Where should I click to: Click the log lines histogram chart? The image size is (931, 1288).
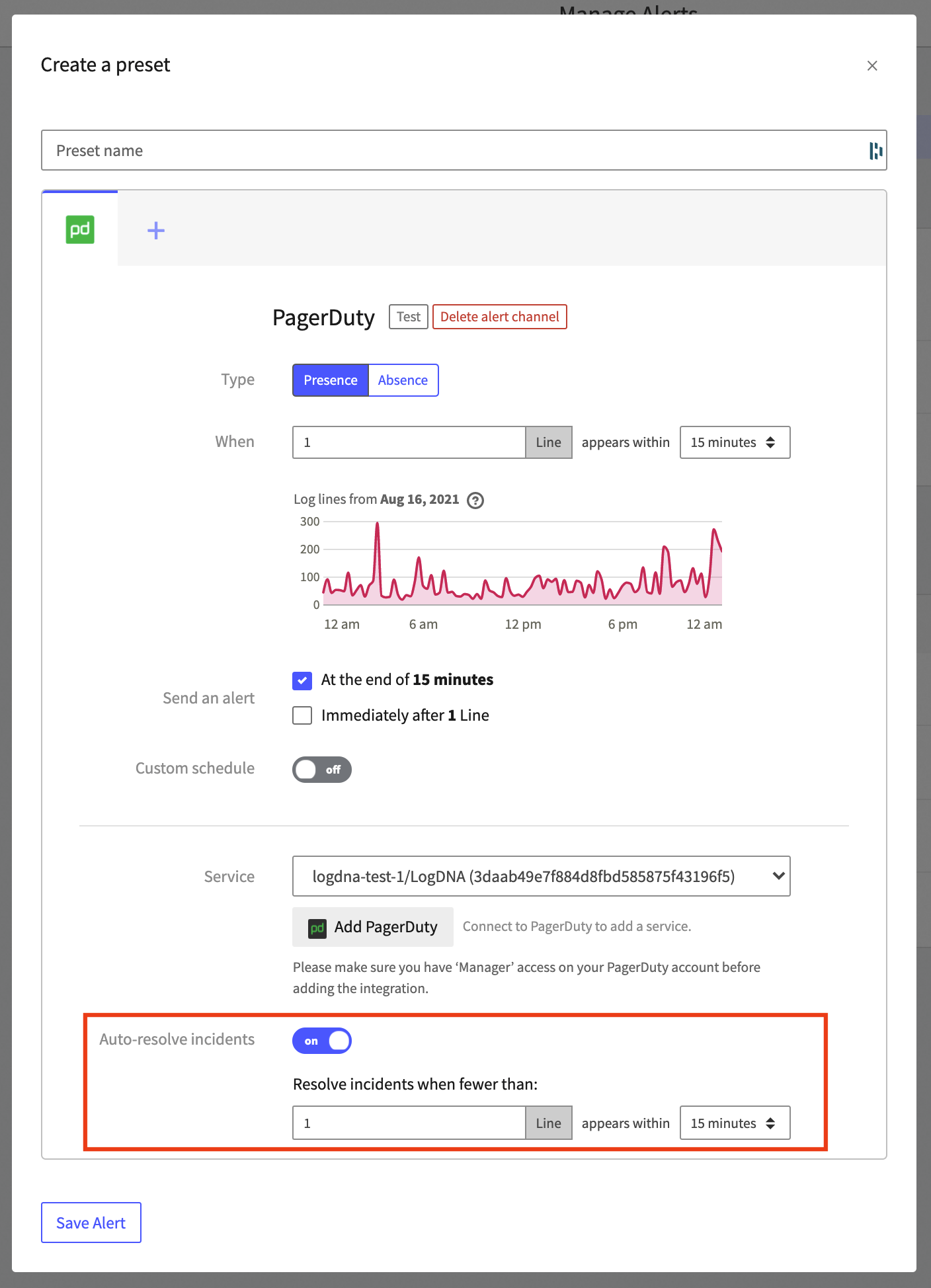[x=522, y=563]
